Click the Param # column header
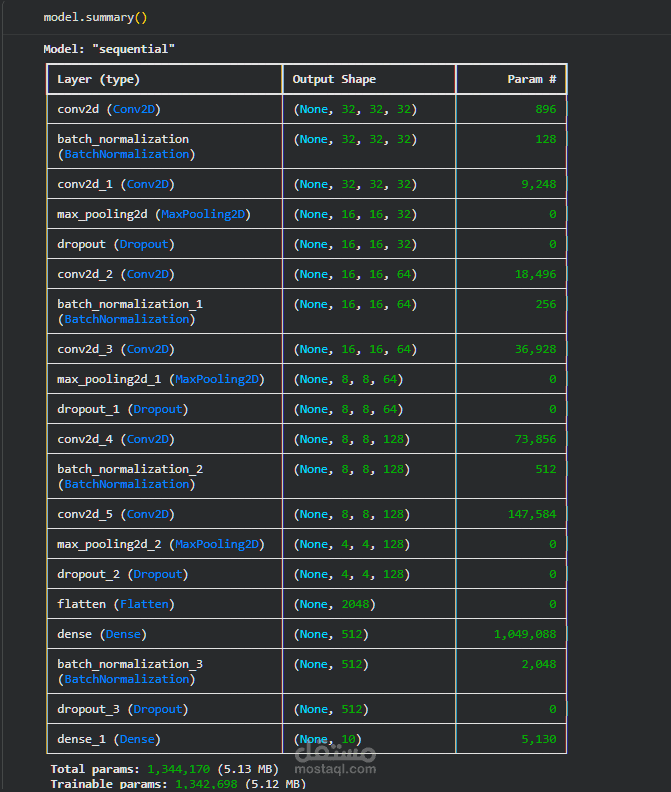This screenshot has width=671, height=792. point(537,79)
